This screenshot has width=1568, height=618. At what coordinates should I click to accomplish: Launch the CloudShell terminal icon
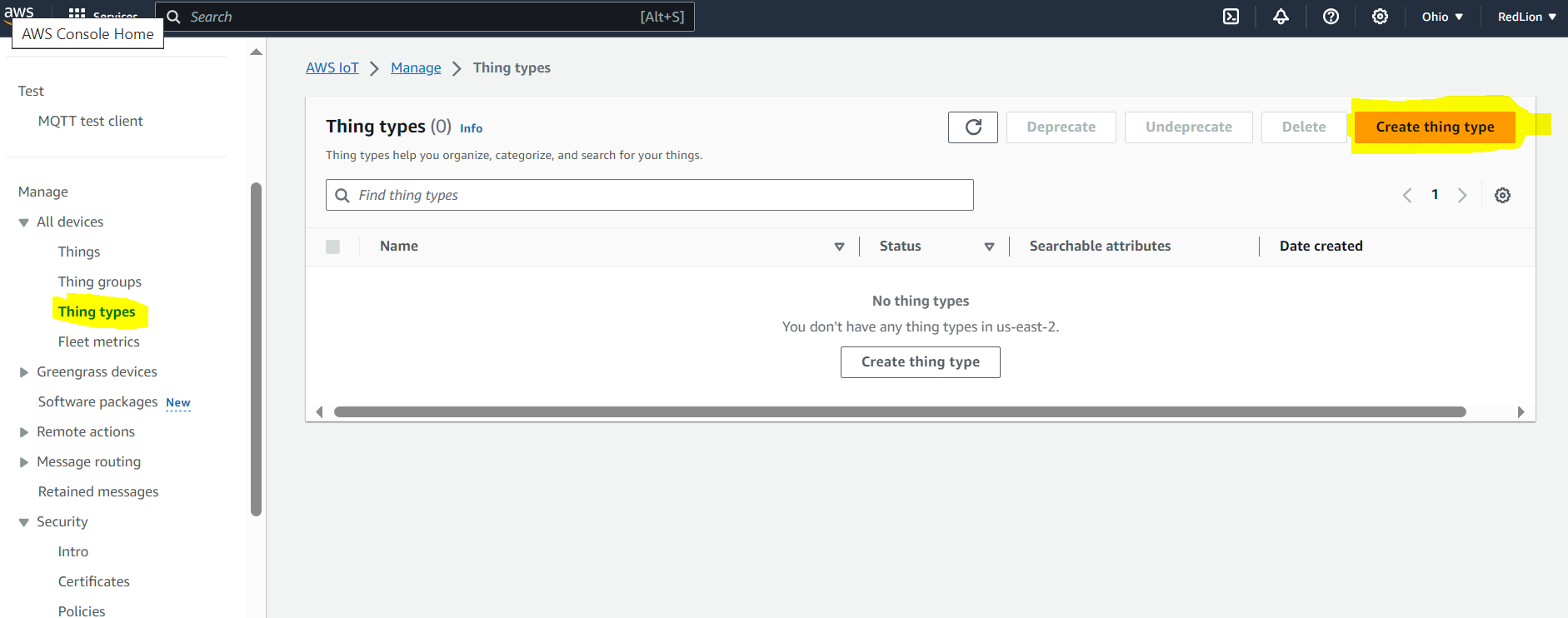[1231, 17]
